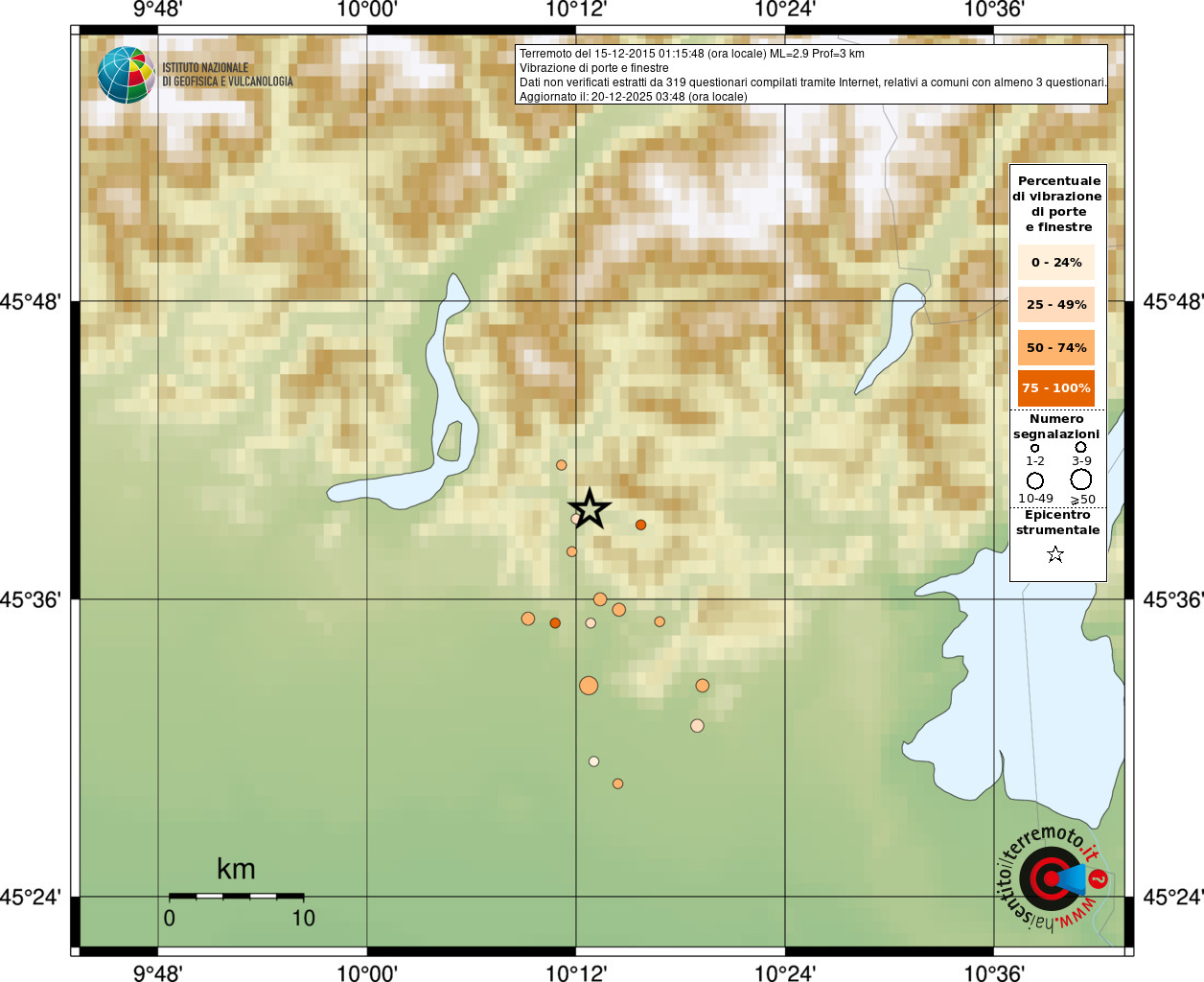Click the 45°48' label on the left axis
This screenshot has width=1204, height=982.
tap(30, 301)
